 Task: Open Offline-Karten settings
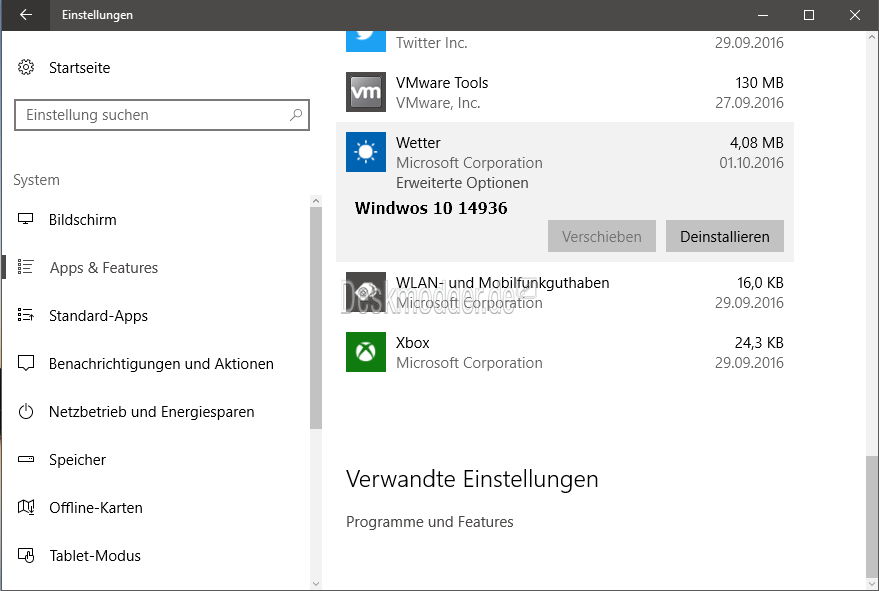(95, 508)
